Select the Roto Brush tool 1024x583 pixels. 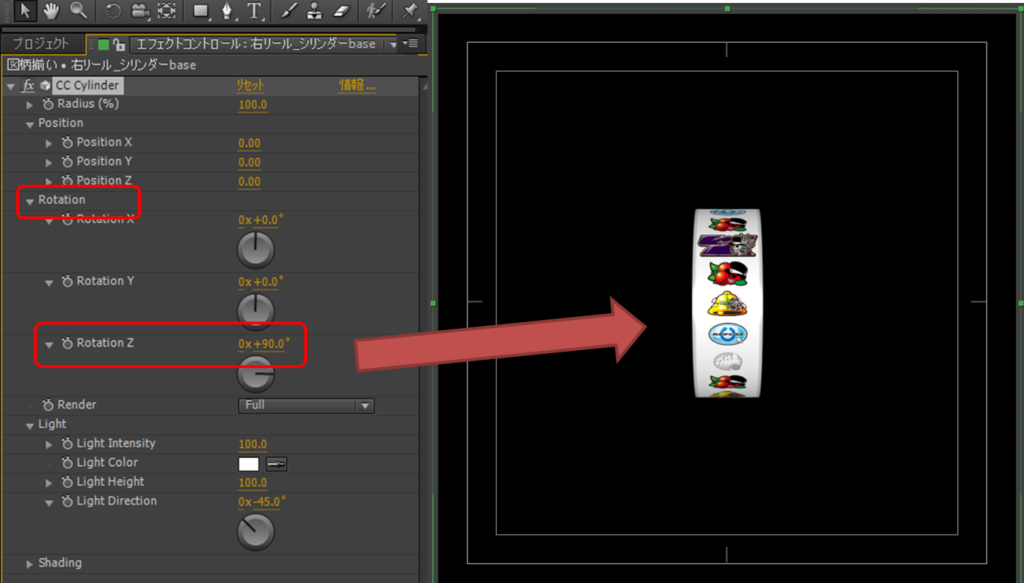(376, 11)
